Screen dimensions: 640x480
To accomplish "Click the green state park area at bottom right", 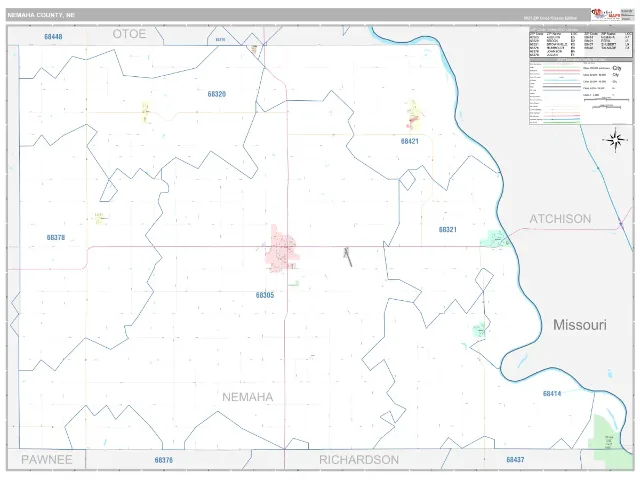I will [x=609, y=442].
